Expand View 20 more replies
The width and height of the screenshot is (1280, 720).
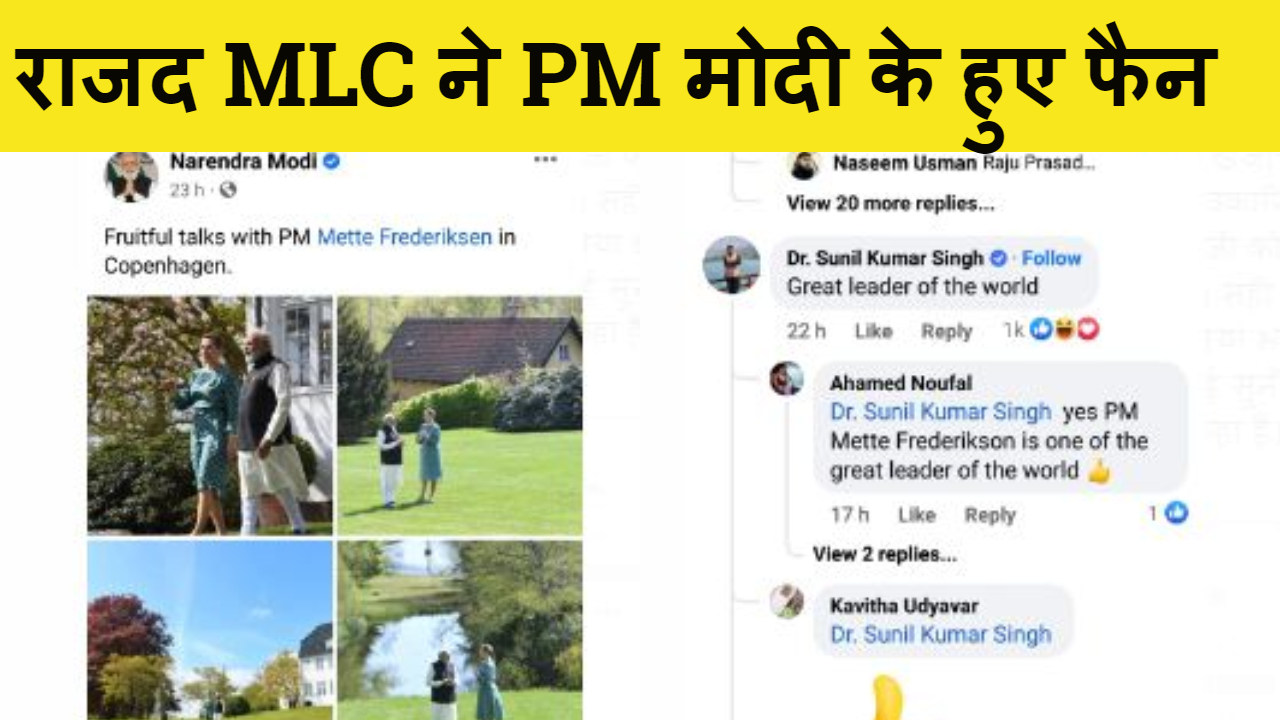coord(890,203)
